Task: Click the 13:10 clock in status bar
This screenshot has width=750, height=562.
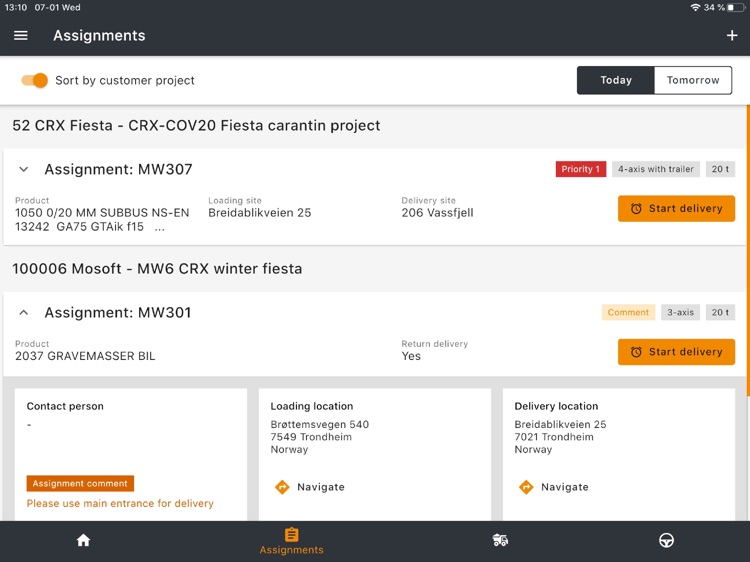Action: [16, 8]
